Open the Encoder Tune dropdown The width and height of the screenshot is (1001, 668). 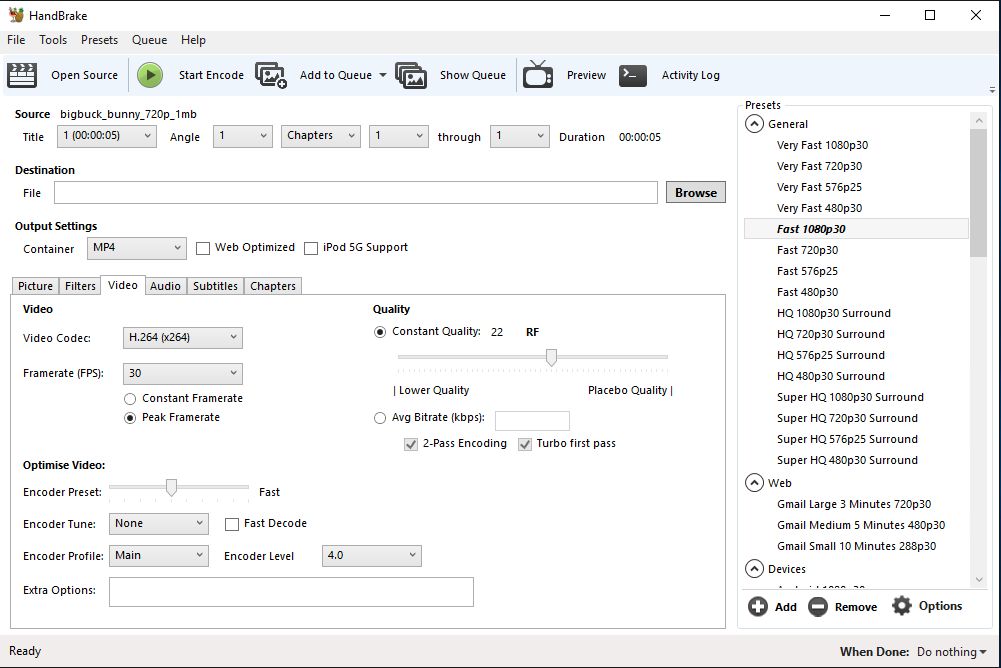[x=159, y=524]
